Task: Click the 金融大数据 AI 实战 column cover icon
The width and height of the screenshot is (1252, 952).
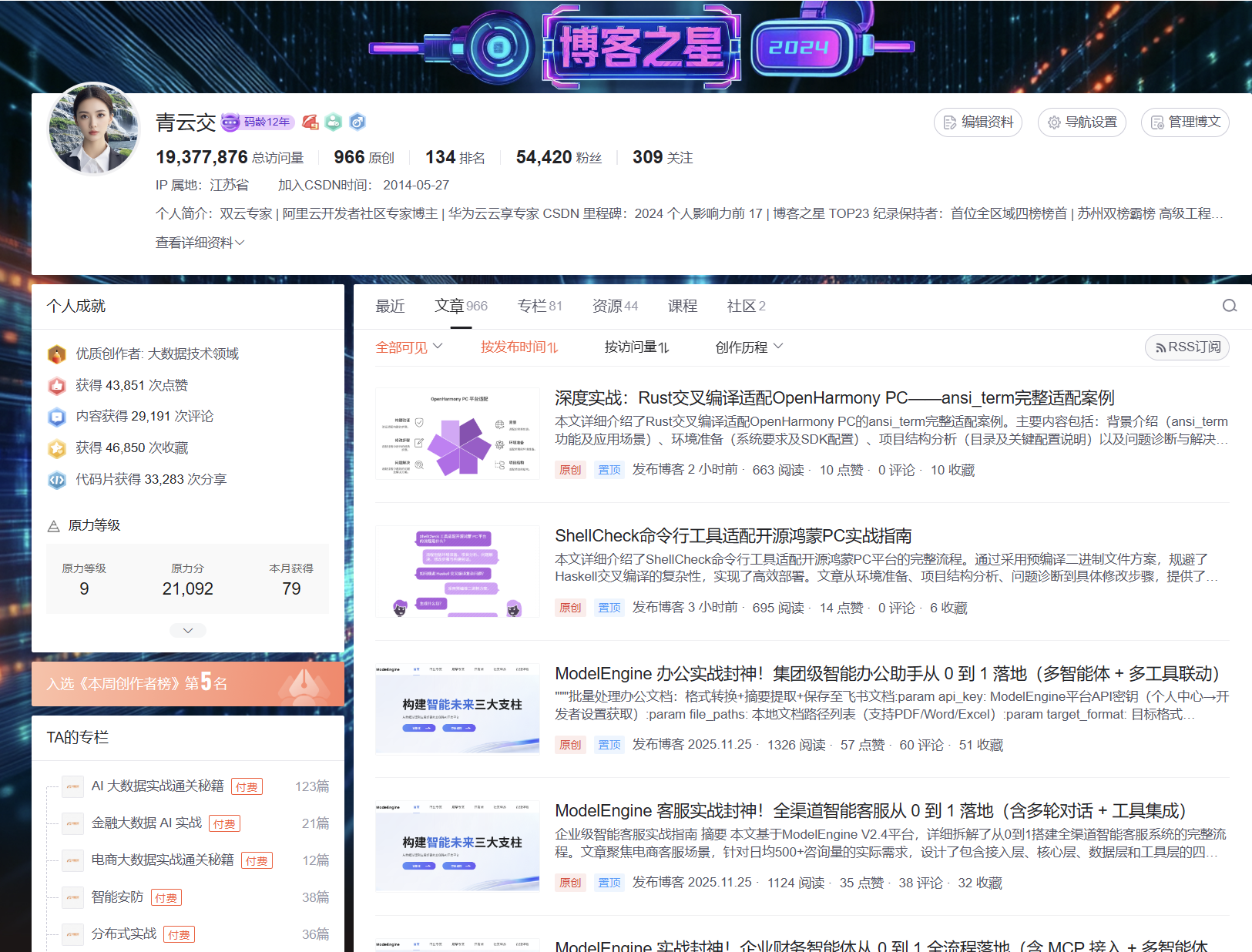Action: 72,823
